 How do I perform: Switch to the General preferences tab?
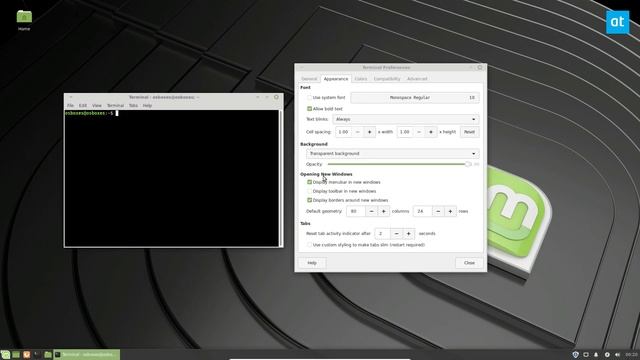309,79
